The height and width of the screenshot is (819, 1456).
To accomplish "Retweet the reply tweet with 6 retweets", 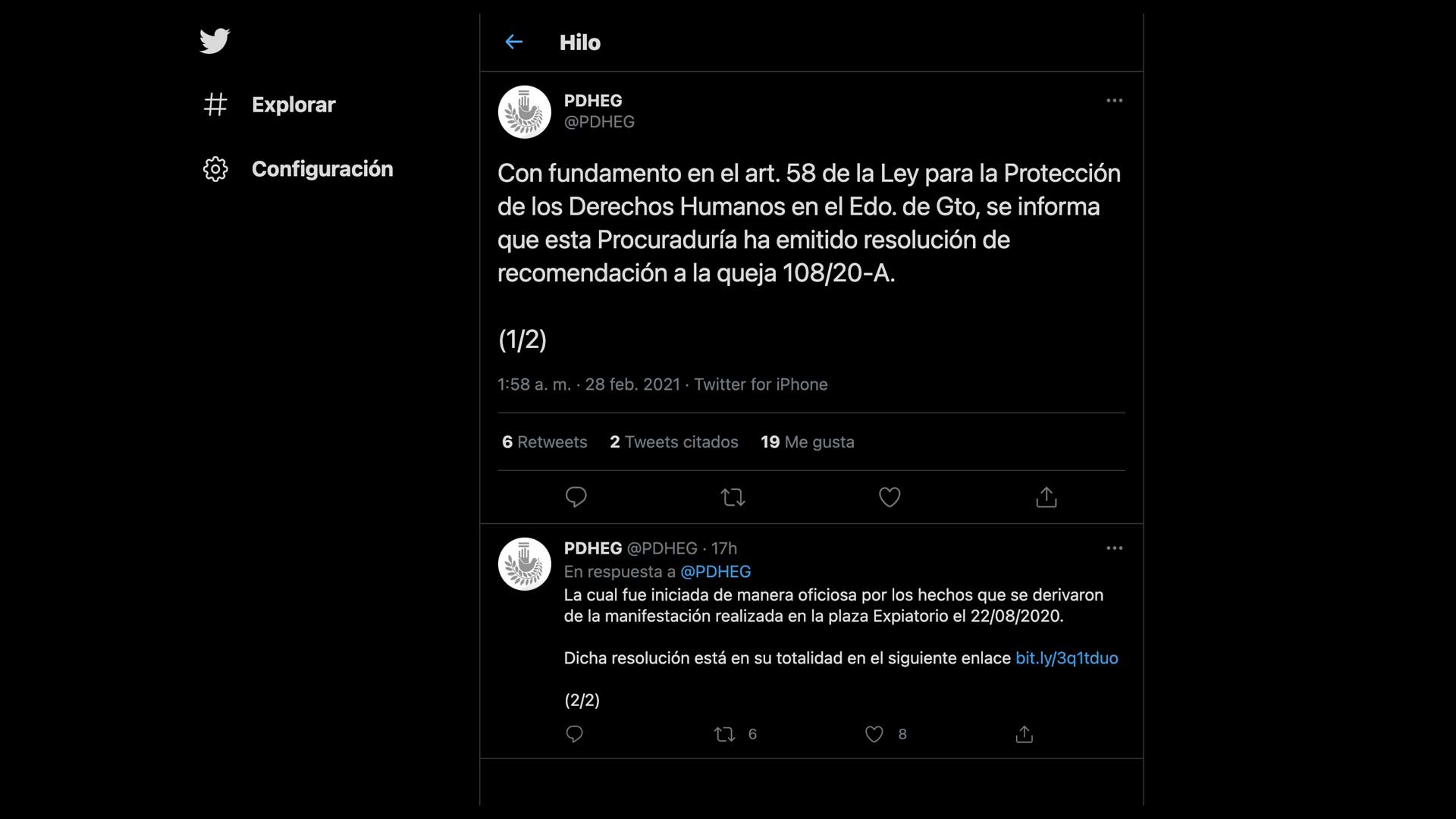I will (736, 734).
